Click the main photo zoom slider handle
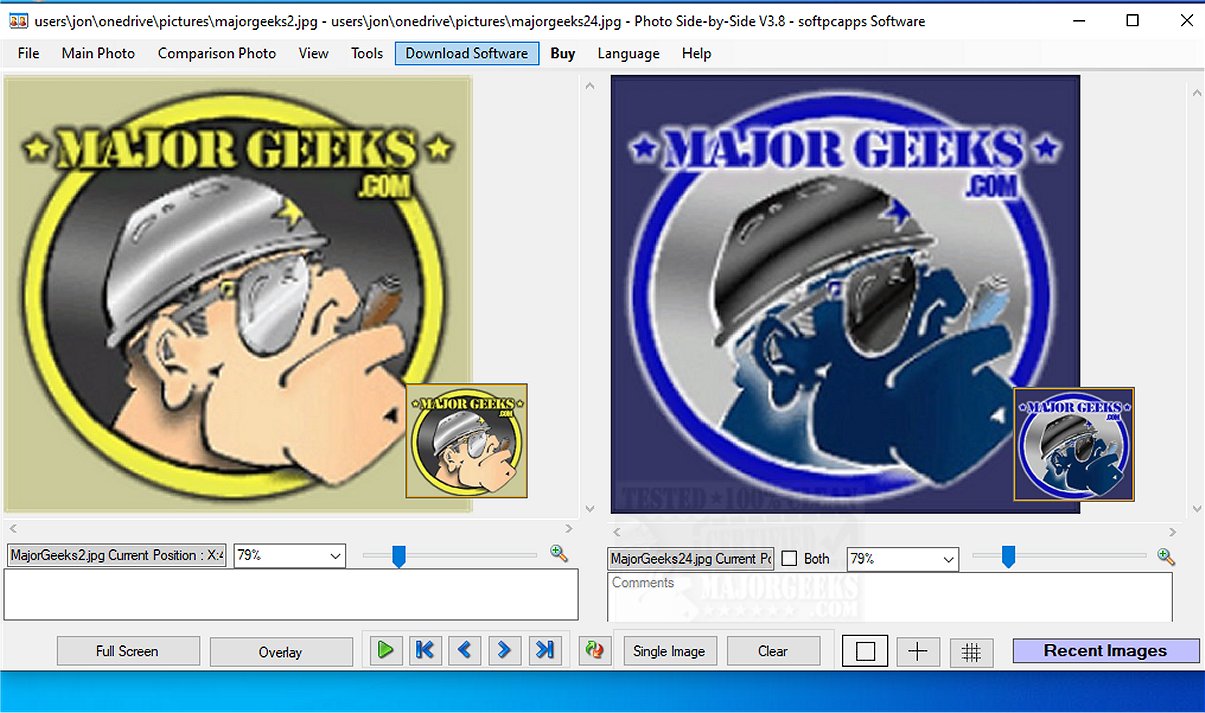 (x=398, y=556)
